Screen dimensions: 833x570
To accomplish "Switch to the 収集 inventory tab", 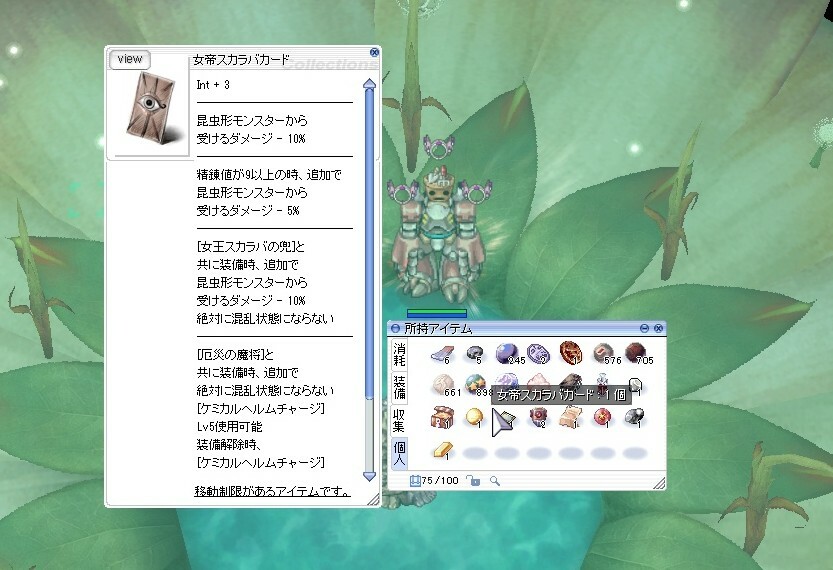I will (399, 420).
